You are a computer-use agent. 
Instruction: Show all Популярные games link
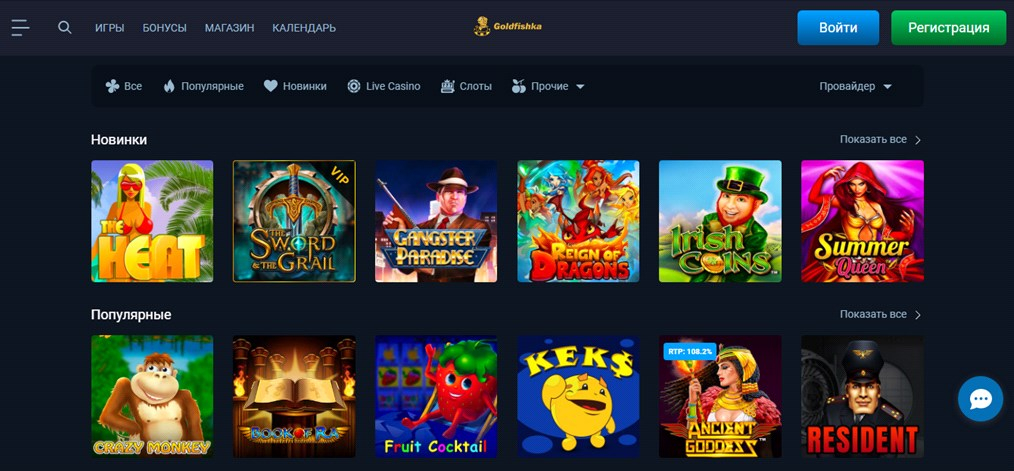click(x=880, y=314)
